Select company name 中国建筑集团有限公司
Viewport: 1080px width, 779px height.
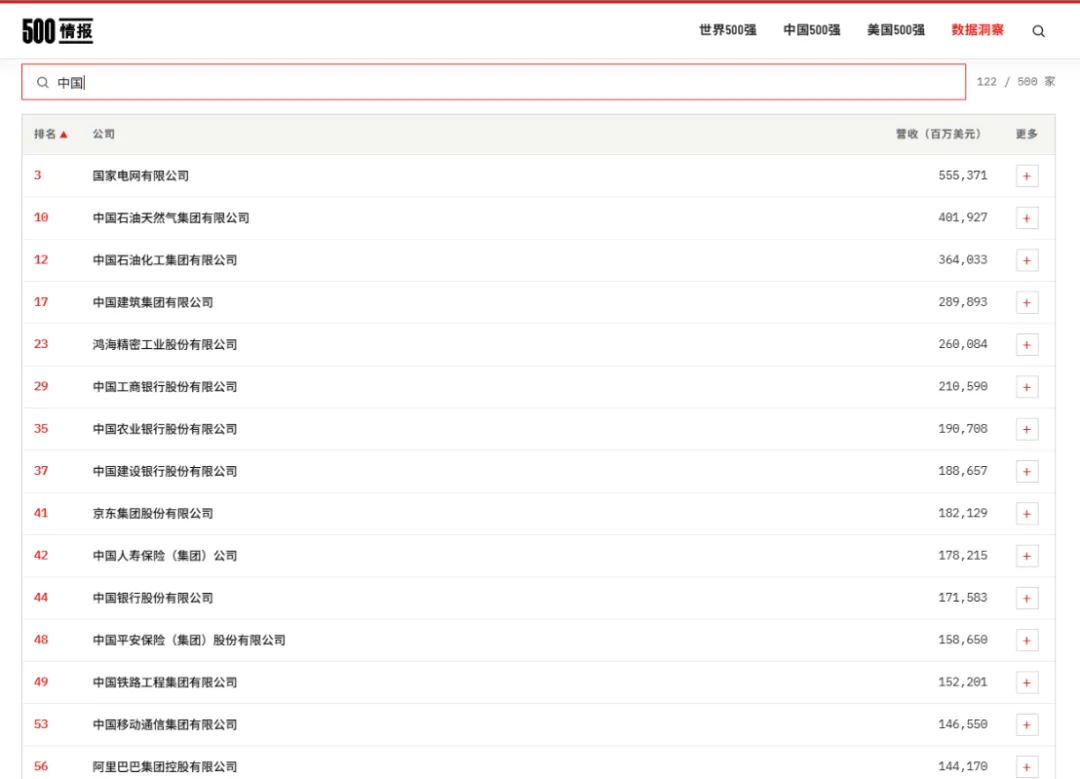click(x=153, y=302)
